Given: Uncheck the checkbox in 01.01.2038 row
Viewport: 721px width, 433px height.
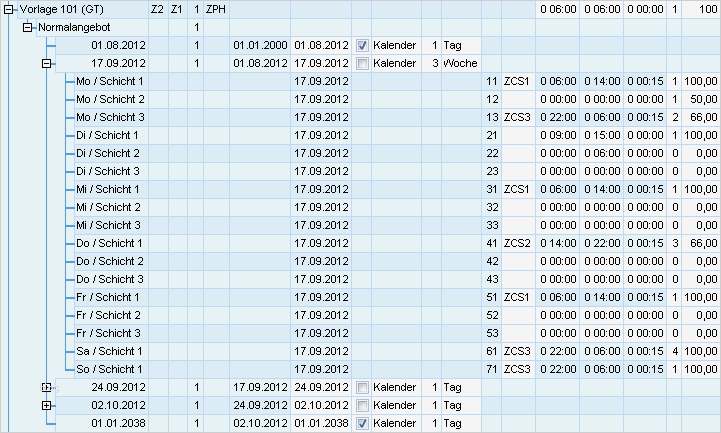Looking at the screenshot, I should point(362,423).
